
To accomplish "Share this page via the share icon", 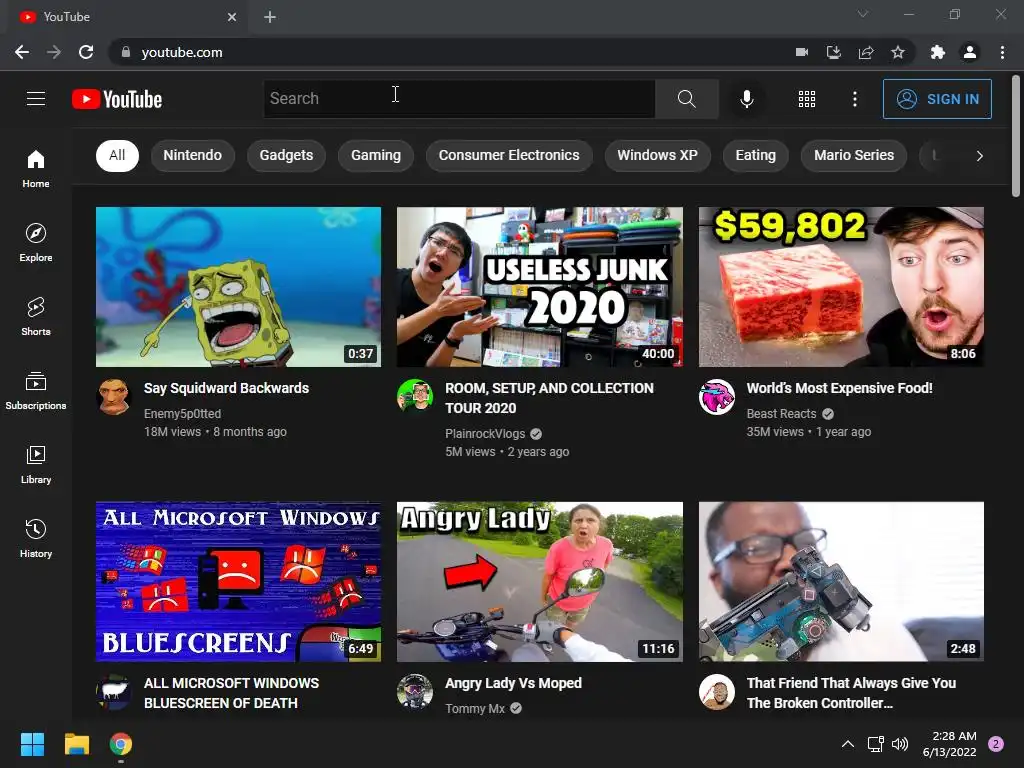I will pos(866,52).
